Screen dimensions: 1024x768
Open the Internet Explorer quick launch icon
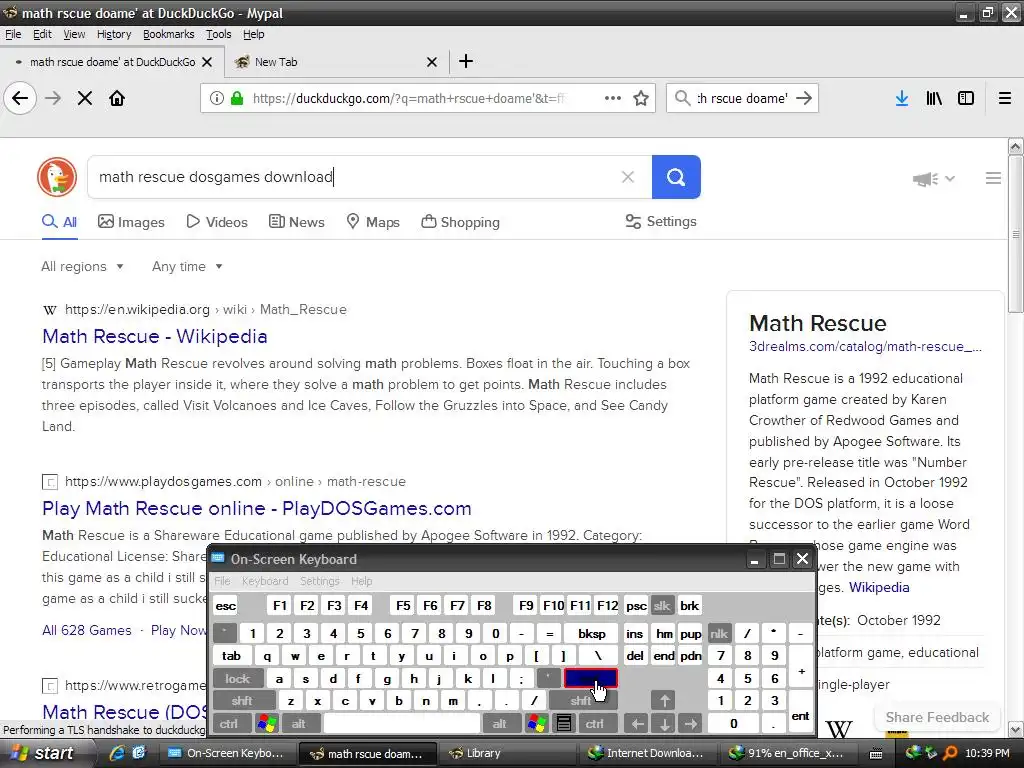(x=118, y=753)
